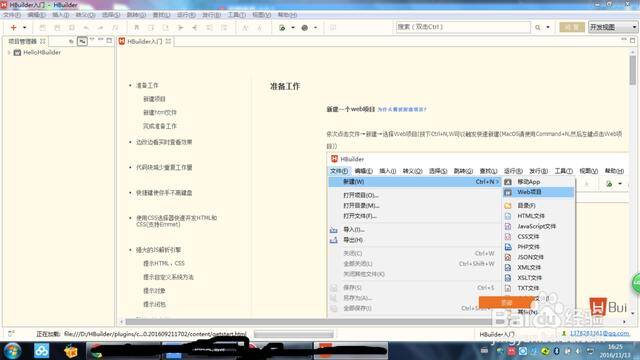This screenshot has width=640, height=360.
Task: Minimize the project manager panel
Action: pos(100,40)
